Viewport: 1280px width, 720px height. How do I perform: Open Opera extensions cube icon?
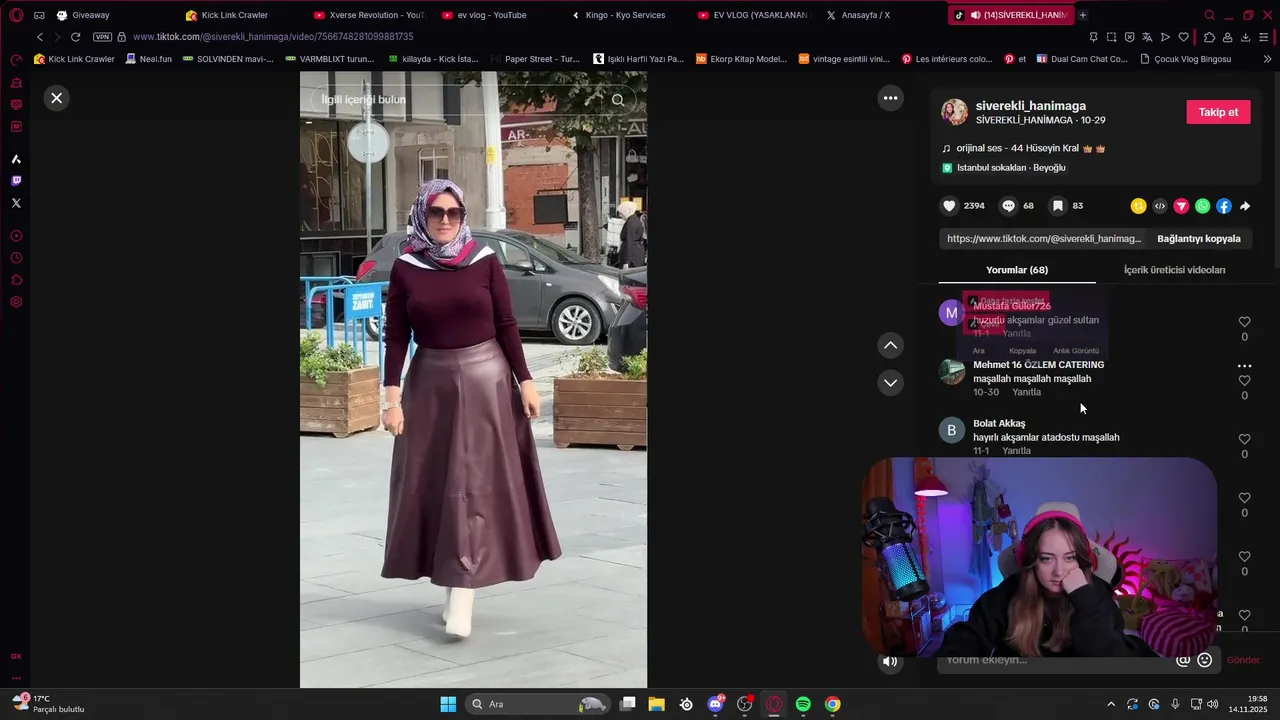tap(1210, 37)
